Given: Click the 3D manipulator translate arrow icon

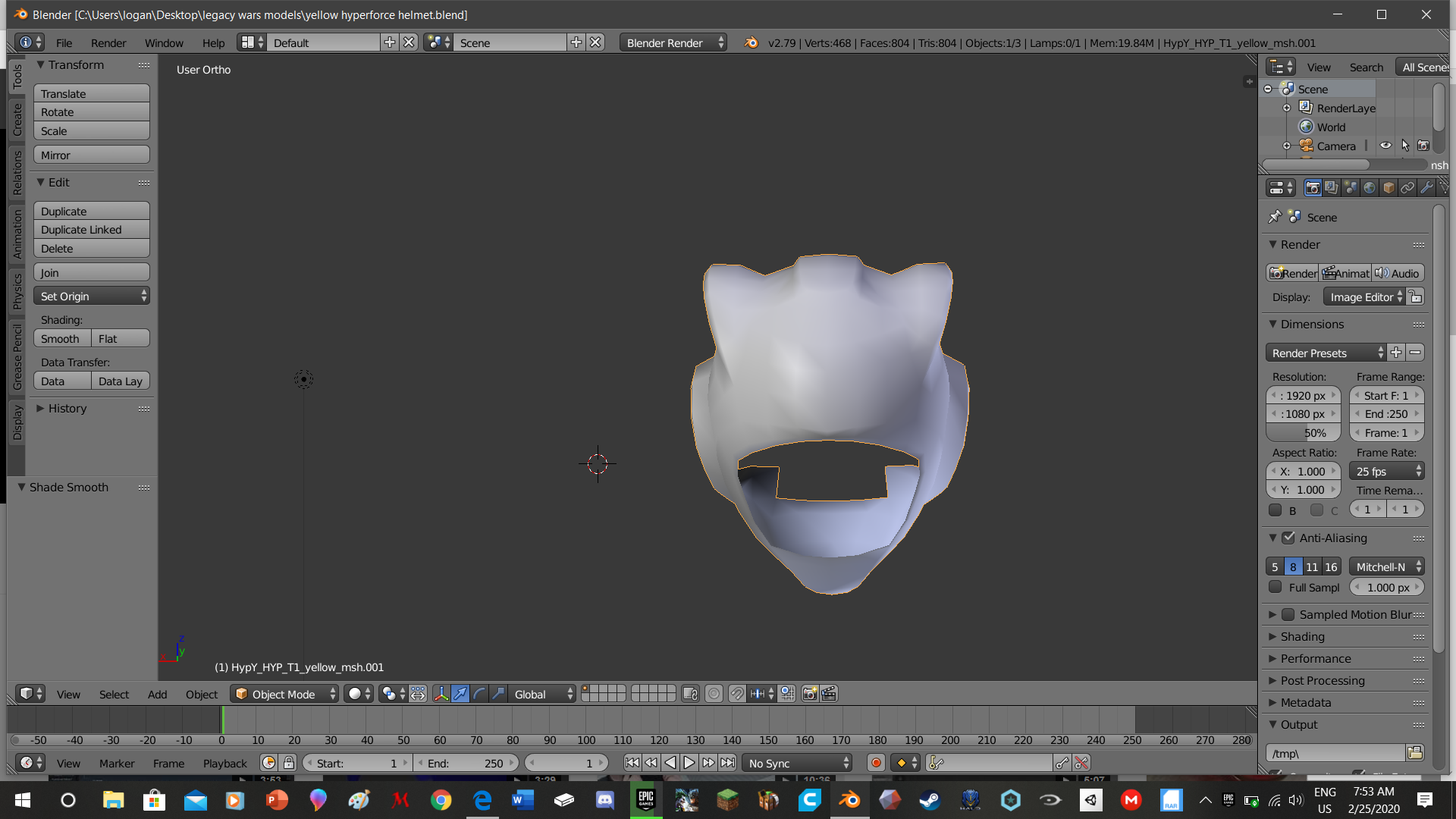Looking at the screenshot, I should tap(460, 694).
